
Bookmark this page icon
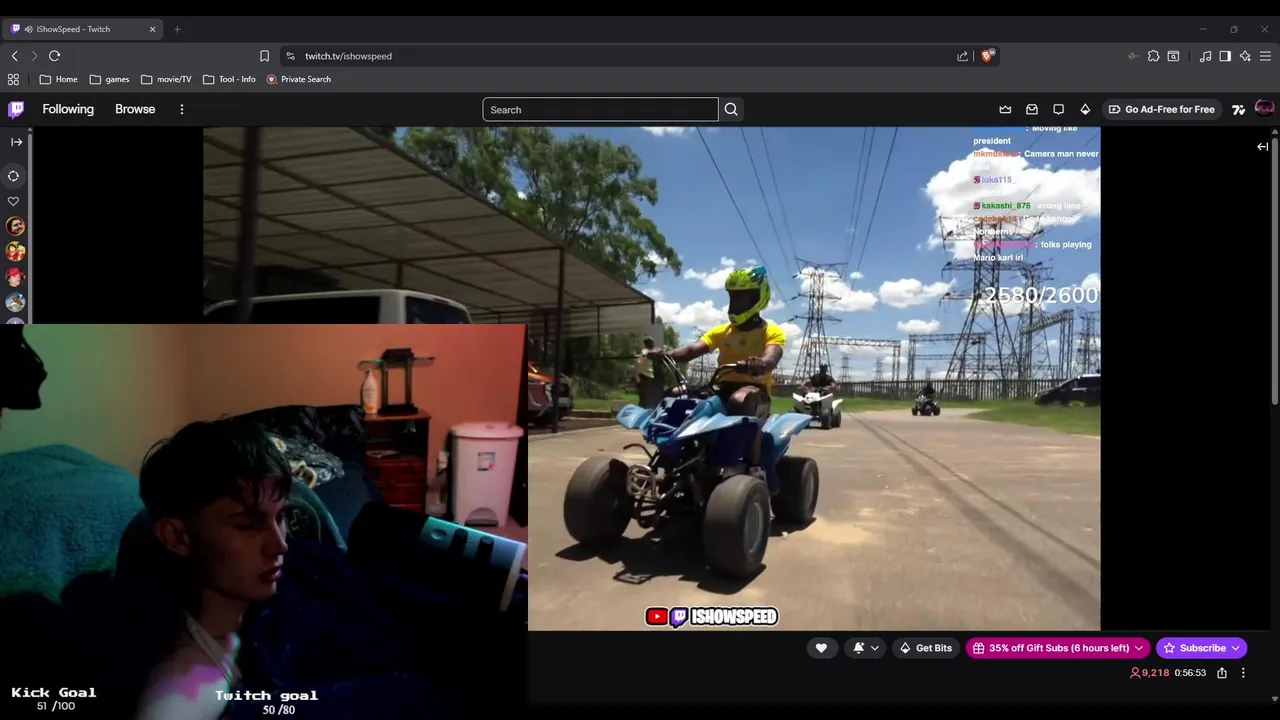264,56
